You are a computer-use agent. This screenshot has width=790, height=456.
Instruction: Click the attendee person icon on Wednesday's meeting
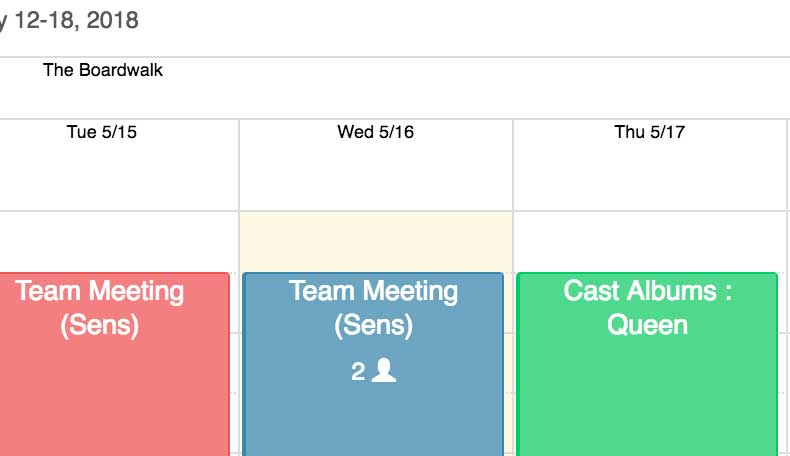tap(384, 371)
